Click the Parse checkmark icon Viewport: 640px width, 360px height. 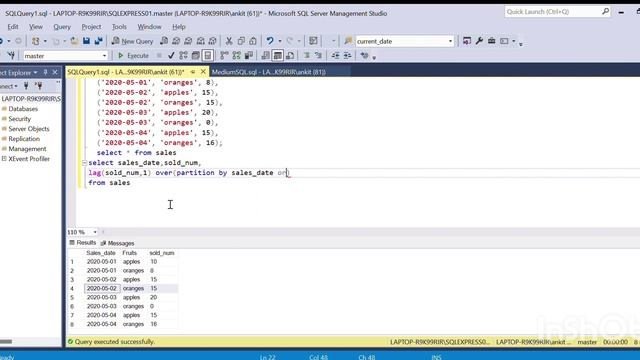point(171,56)
